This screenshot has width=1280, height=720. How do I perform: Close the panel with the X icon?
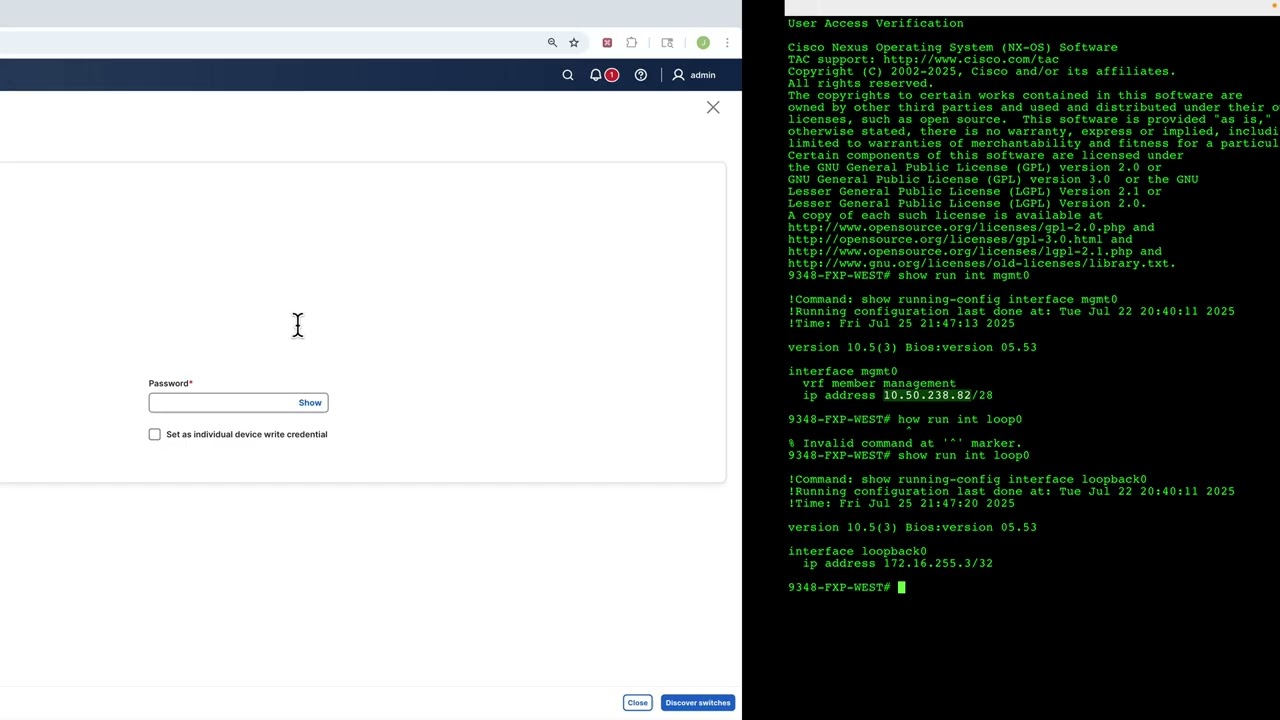[713, 107]
